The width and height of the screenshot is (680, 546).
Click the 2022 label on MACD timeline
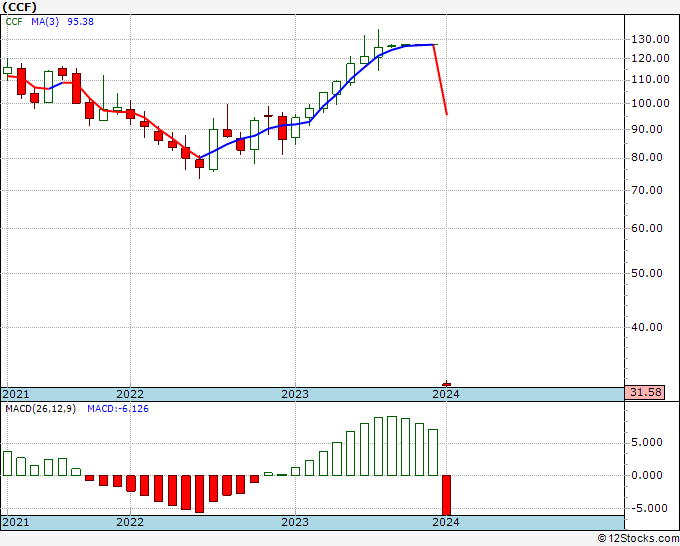pos(130,522)
